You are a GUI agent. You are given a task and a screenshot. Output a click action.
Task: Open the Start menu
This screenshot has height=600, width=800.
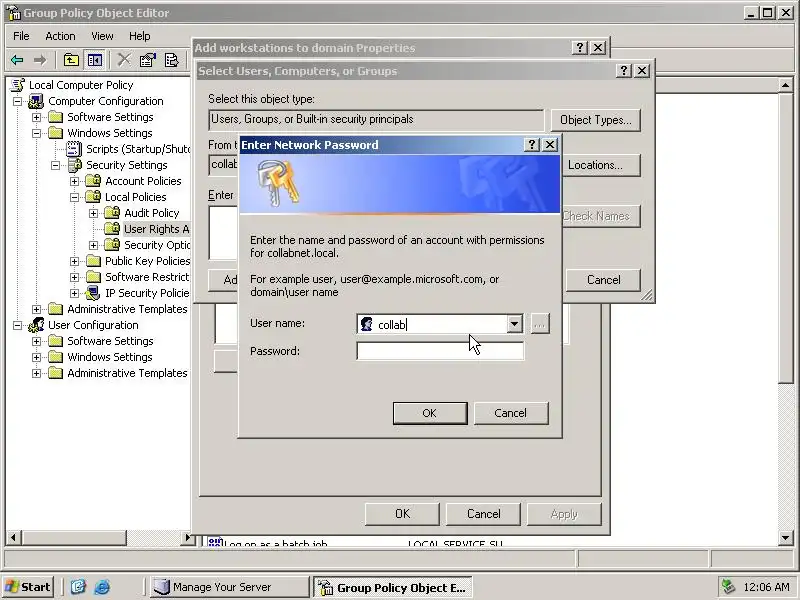pos(28,587)
